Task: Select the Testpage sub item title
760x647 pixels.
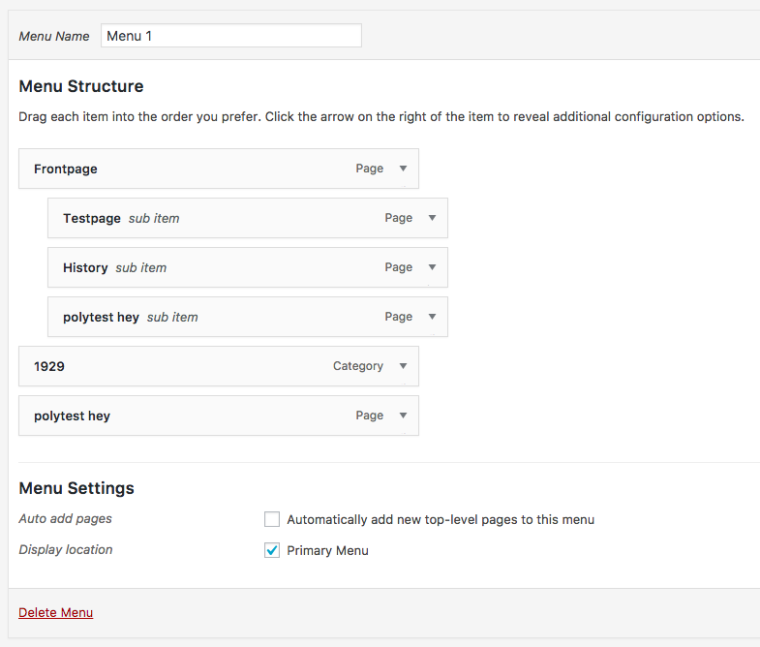Action: (x=92, y=218)
